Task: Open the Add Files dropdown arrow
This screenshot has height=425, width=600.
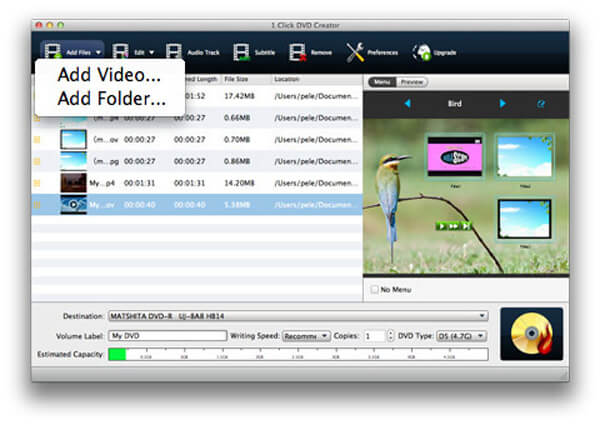Action: (x=98, y=52)
